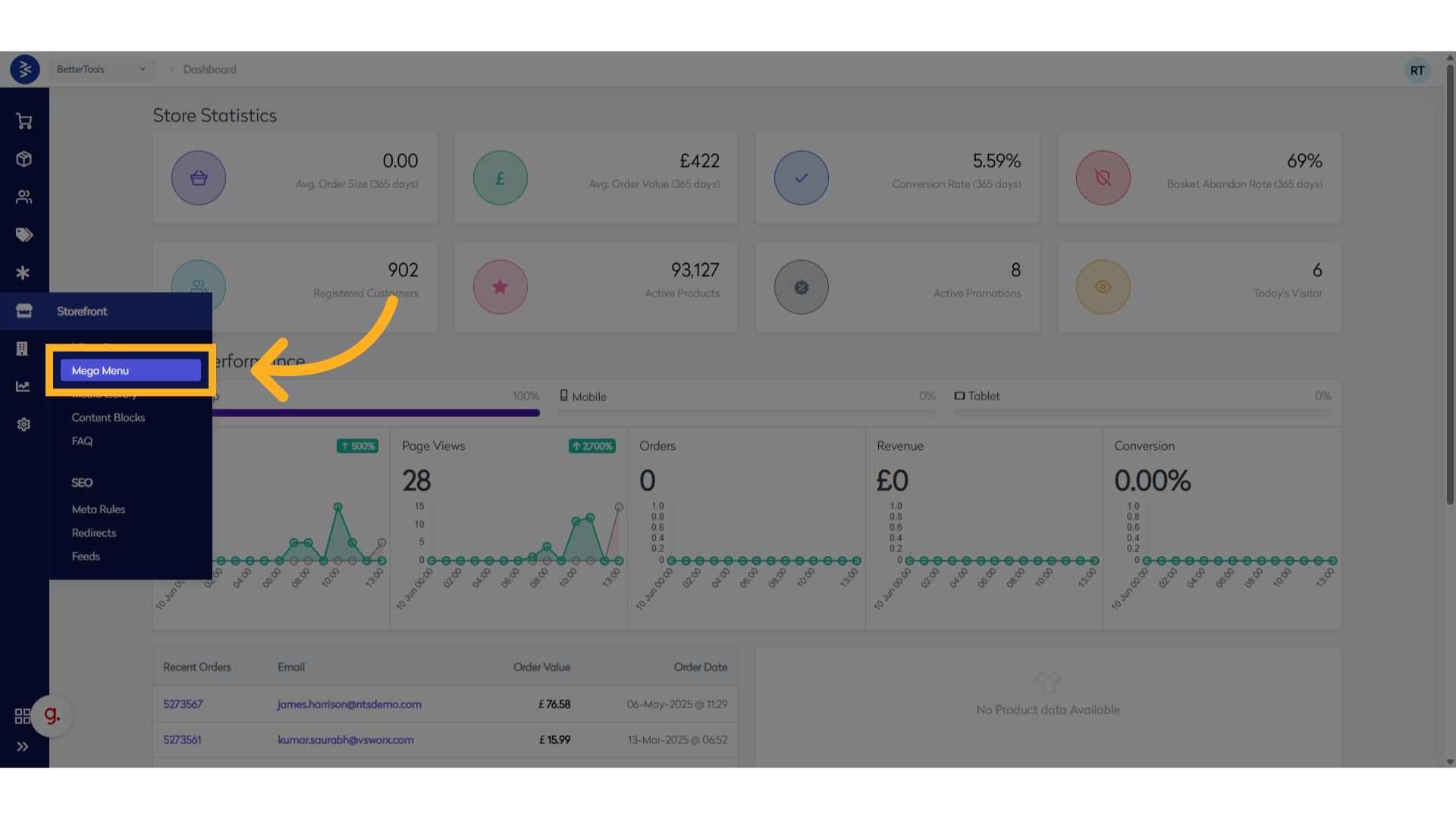Select Mega Menu in Storefront submenu
Image resolution: width=1456 pixels, height=819 pixels.
(x=130, y=371)
